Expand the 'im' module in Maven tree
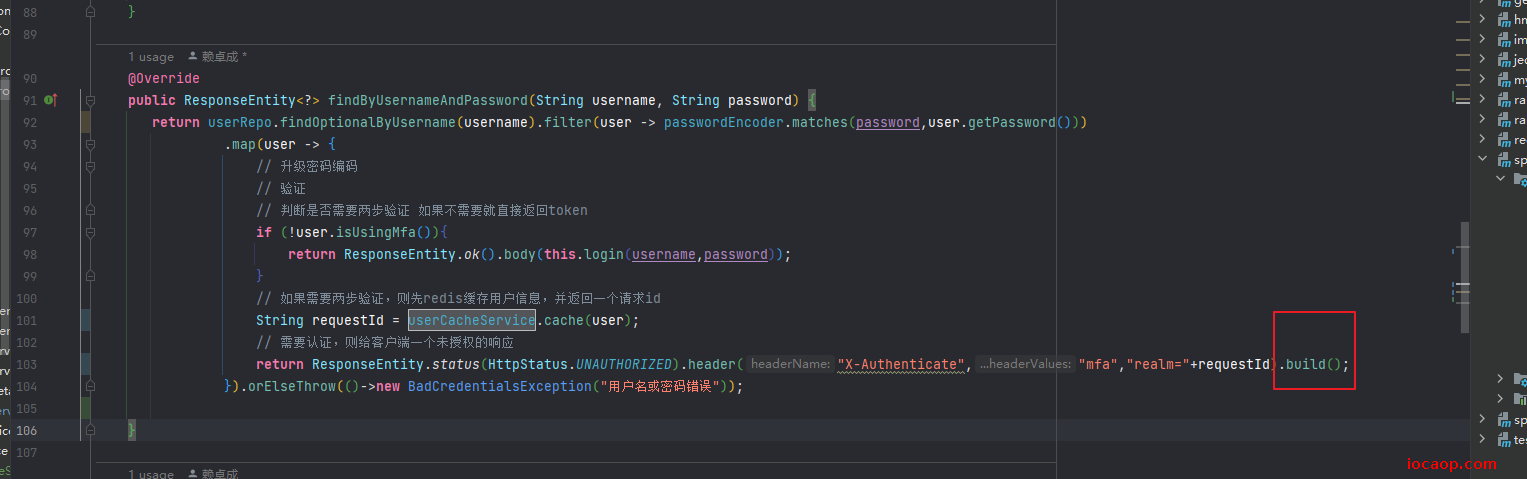The image size is (1527, 479). [x=1483, y=39]
